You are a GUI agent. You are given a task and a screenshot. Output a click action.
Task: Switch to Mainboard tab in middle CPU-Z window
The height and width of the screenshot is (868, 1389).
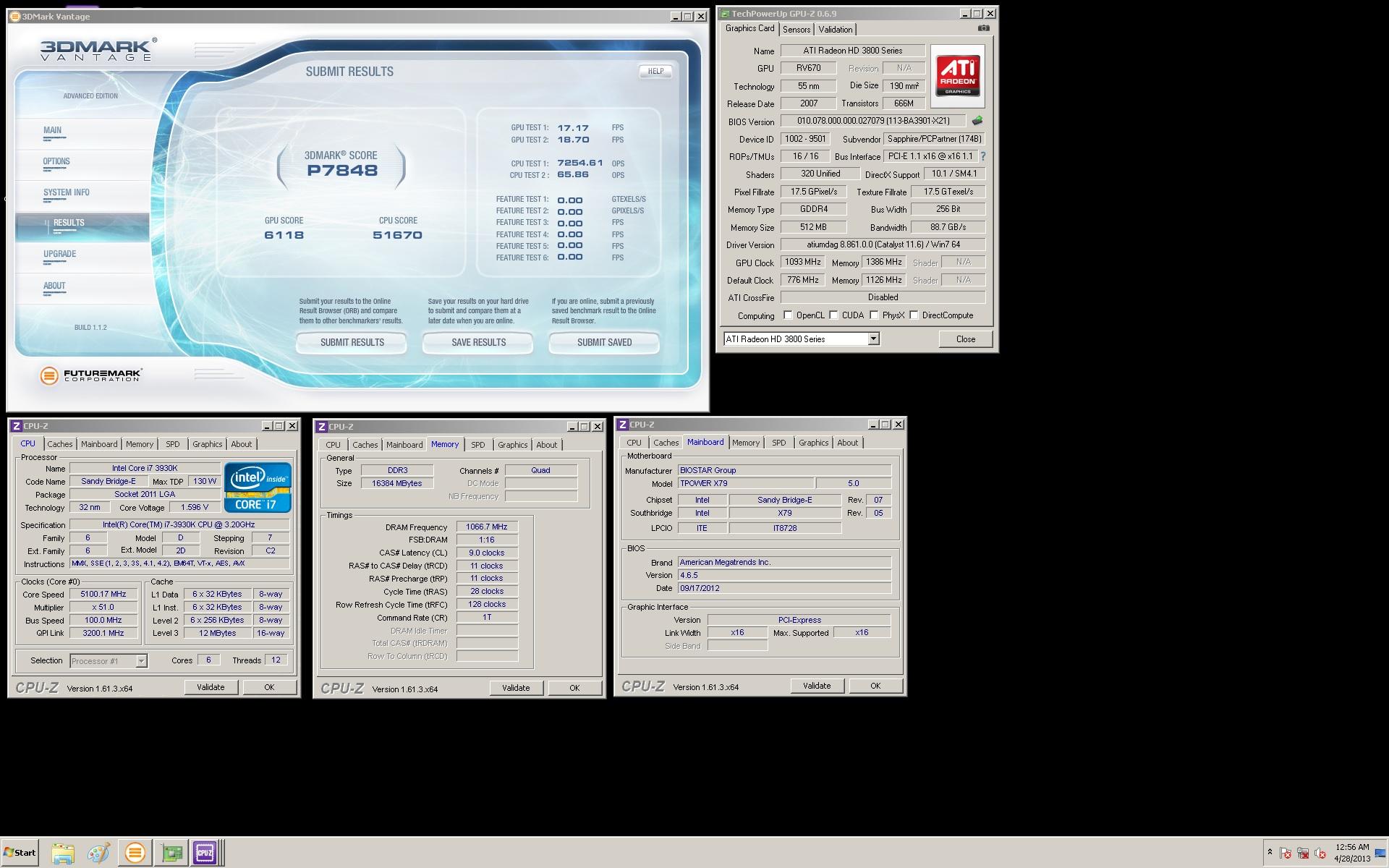click(404, 445)
